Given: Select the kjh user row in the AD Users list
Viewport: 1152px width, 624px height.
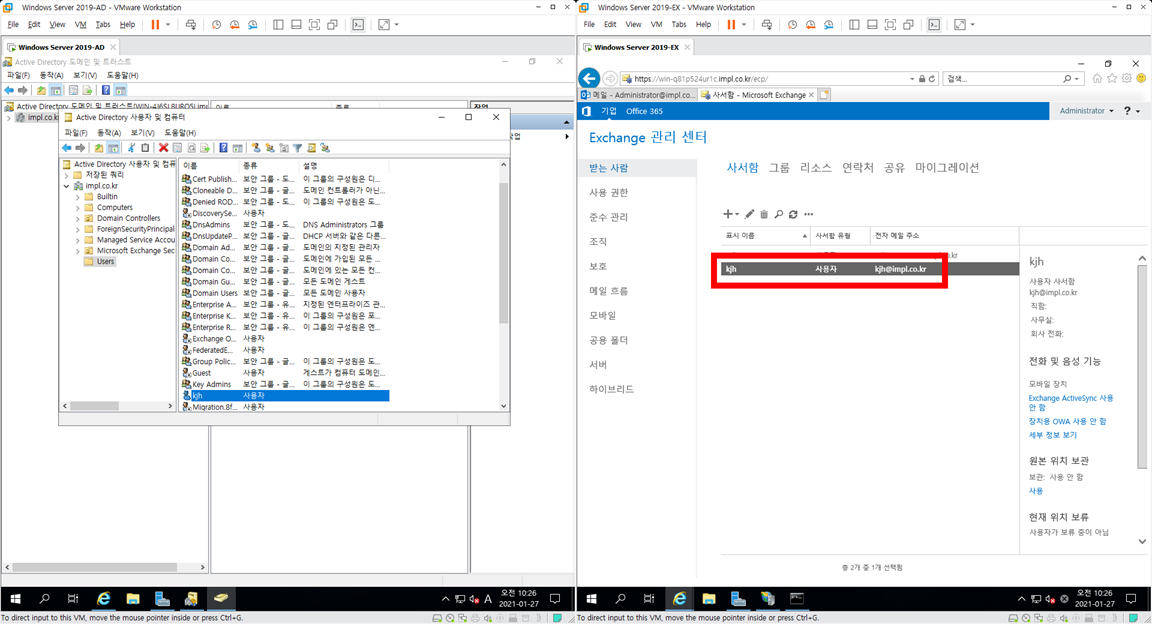Looking at the screenshot, I should (285, 395).
